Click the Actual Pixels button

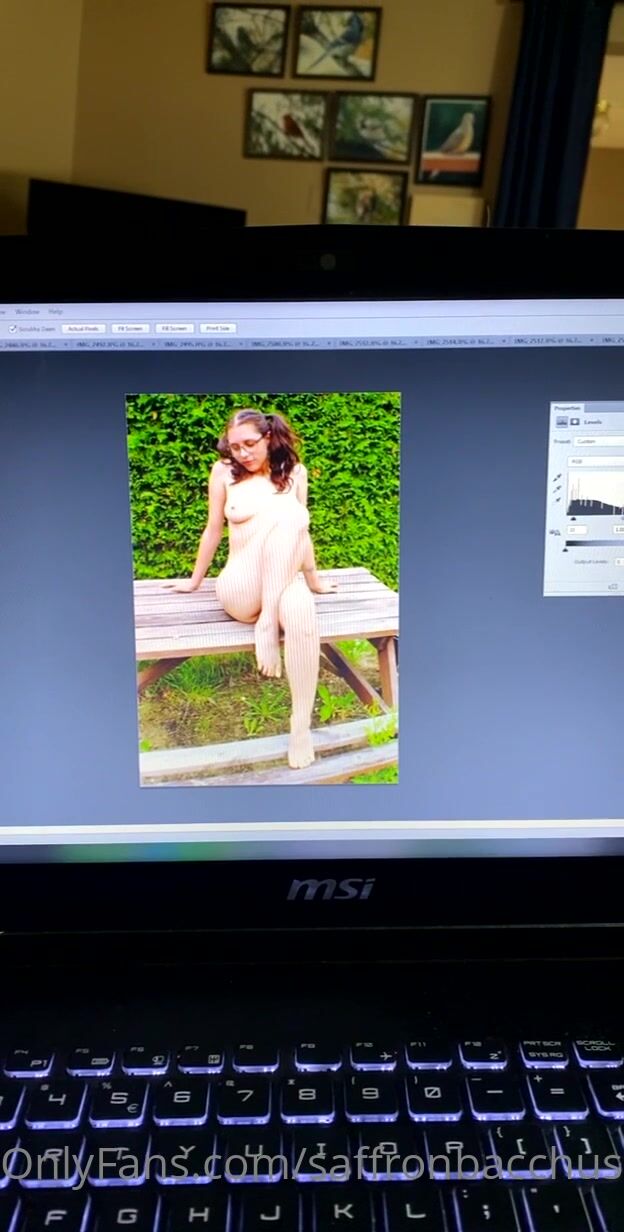click(x=83, y=328)
